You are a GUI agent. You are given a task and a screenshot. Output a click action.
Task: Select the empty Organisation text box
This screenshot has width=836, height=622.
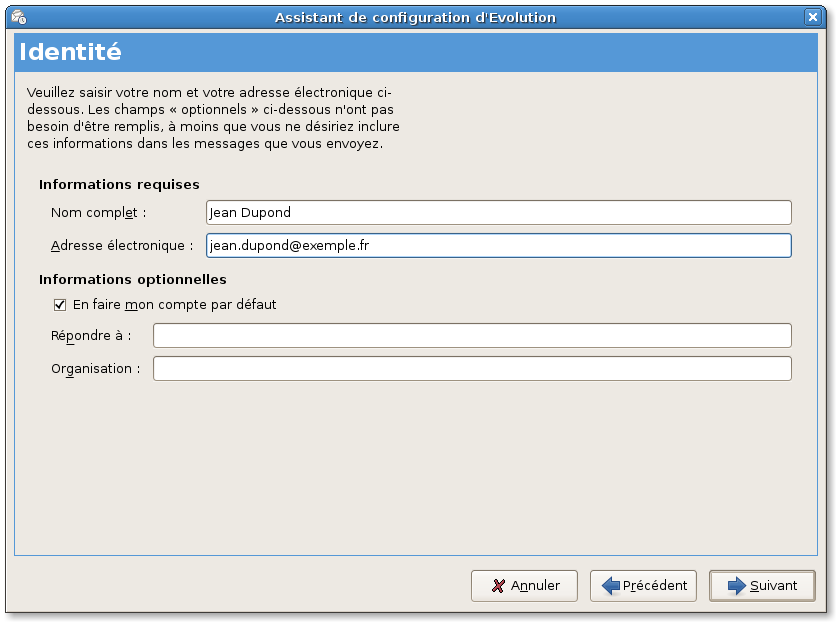pyautogui.click(x=472, y=369)
